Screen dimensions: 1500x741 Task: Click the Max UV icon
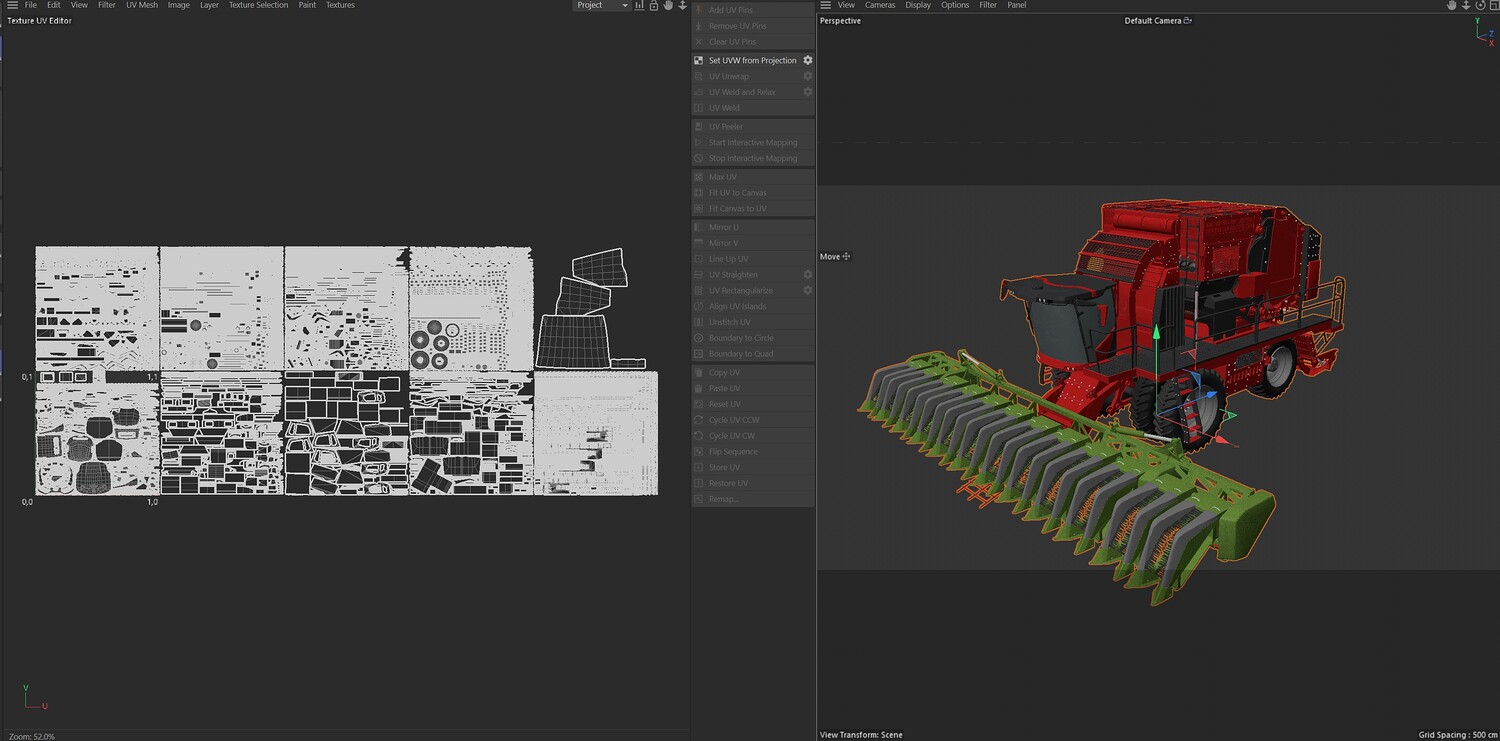click(x=699, y=177)
